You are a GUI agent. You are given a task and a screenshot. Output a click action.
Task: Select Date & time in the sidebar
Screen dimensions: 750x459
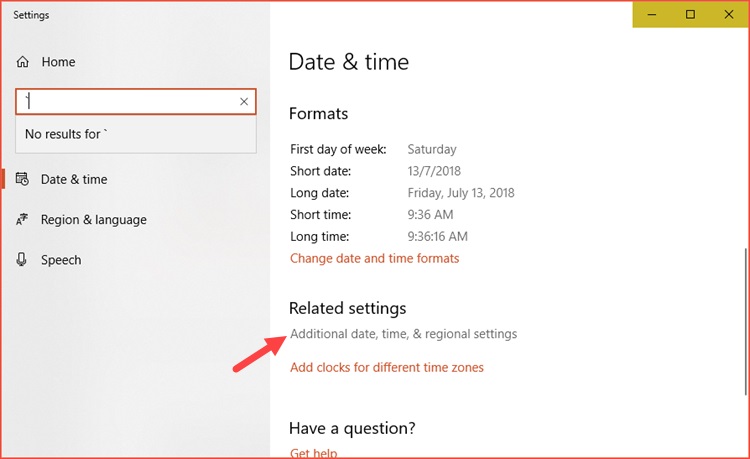point(74,180)
